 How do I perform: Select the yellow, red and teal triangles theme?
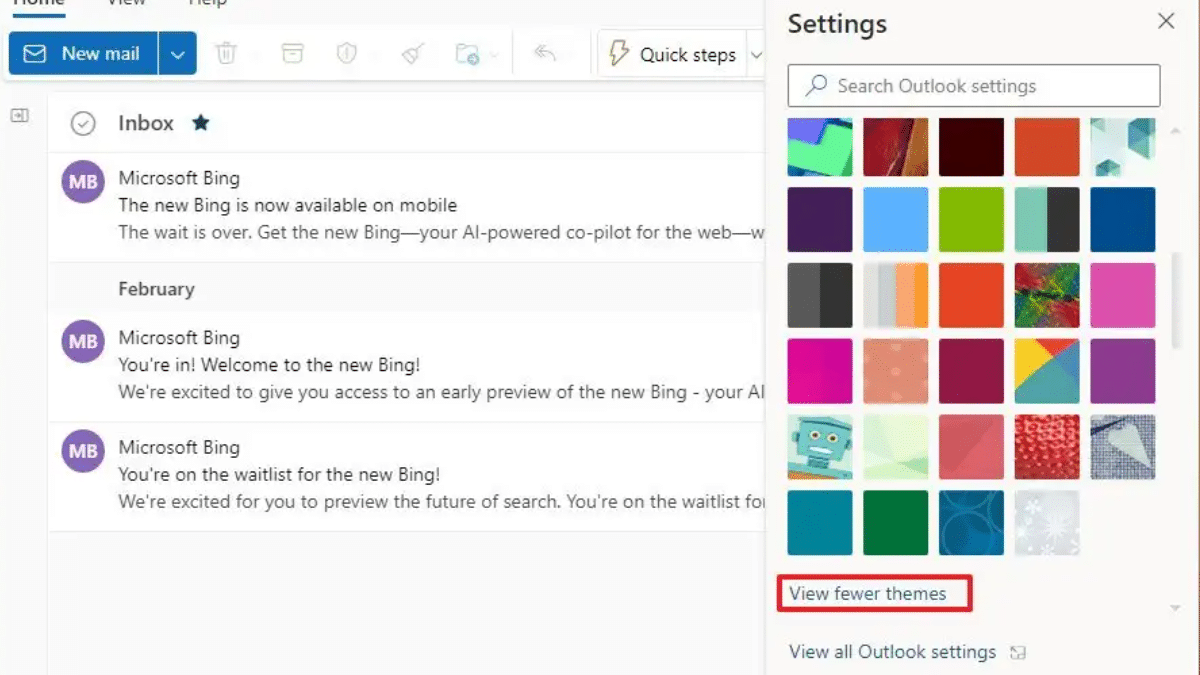click(1047, 371)
